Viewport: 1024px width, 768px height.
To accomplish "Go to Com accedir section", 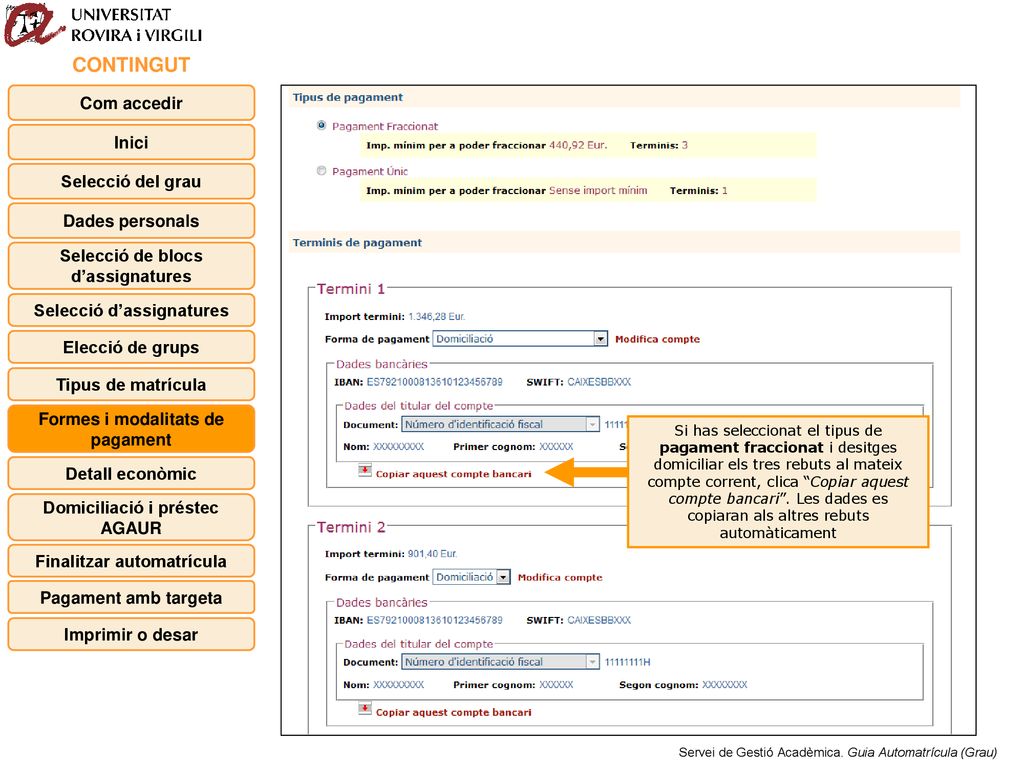I will click(x=131, y=103).
